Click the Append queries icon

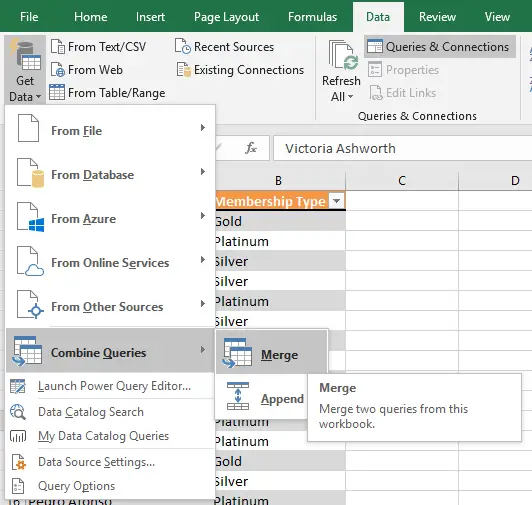tap(238, 396)
